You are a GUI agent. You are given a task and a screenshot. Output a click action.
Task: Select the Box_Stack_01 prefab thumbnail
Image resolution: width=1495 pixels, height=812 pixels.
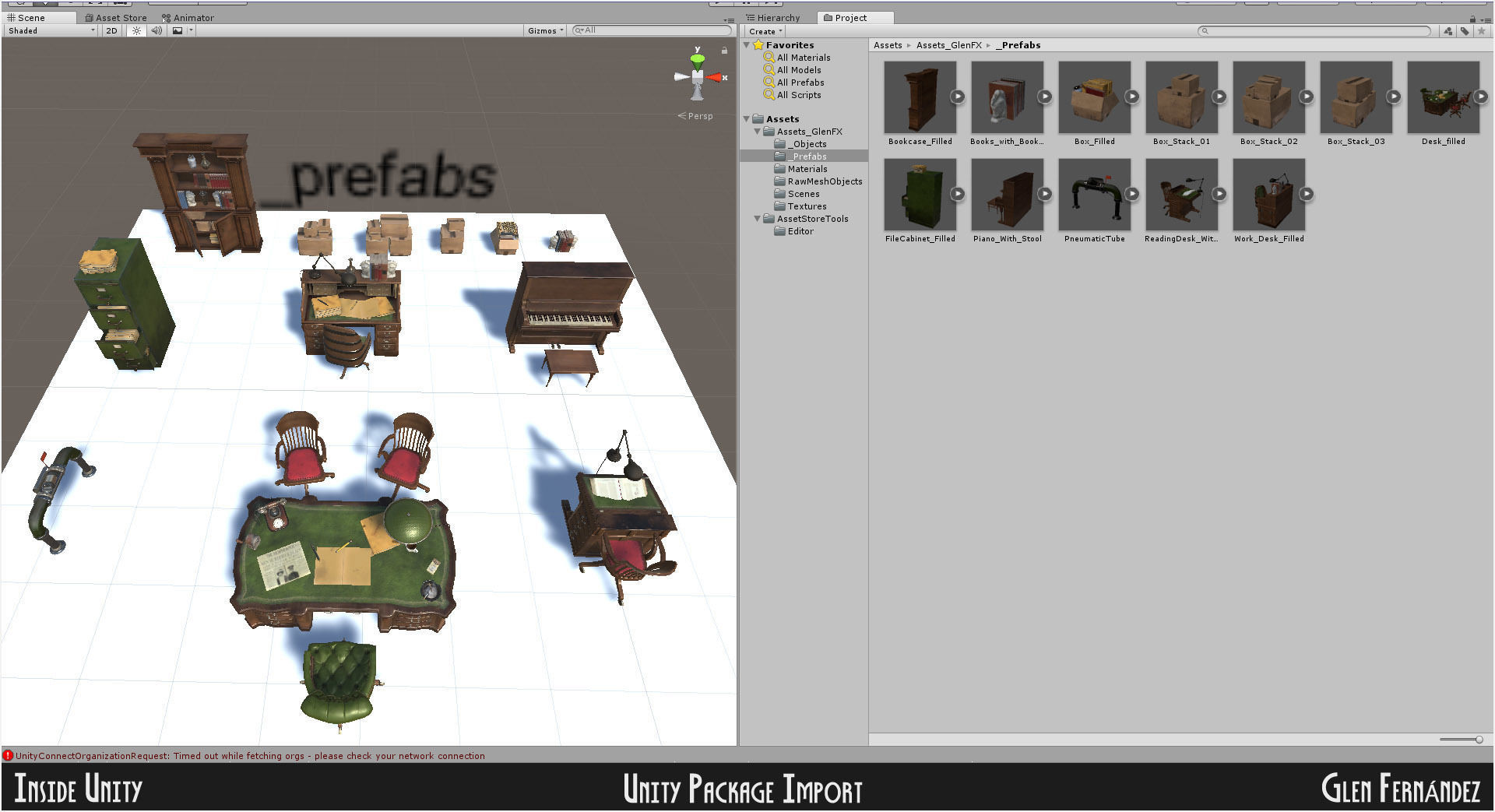1181,97
